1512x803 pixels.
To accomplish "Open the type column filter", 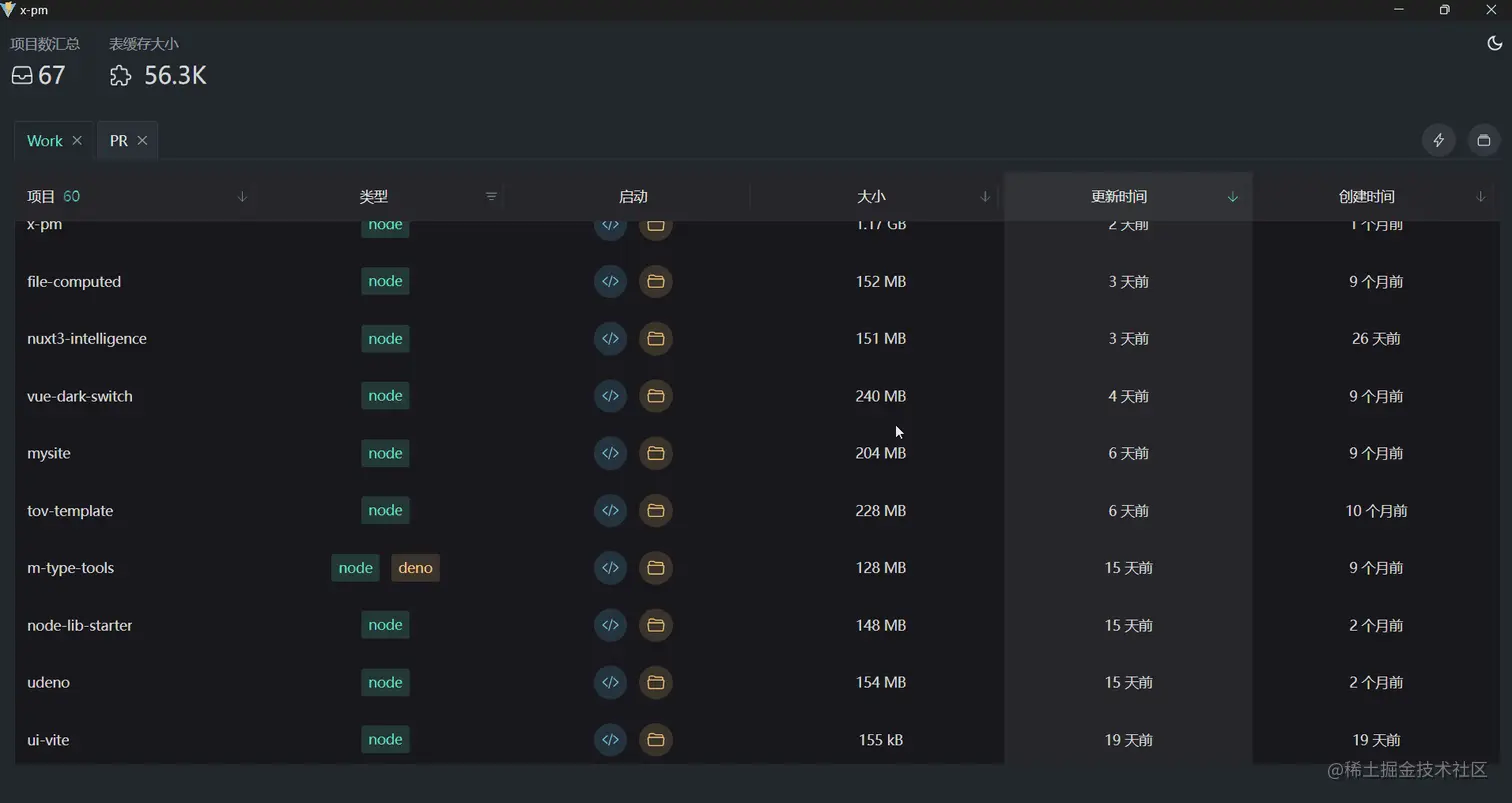I will [x=491, y=196].
